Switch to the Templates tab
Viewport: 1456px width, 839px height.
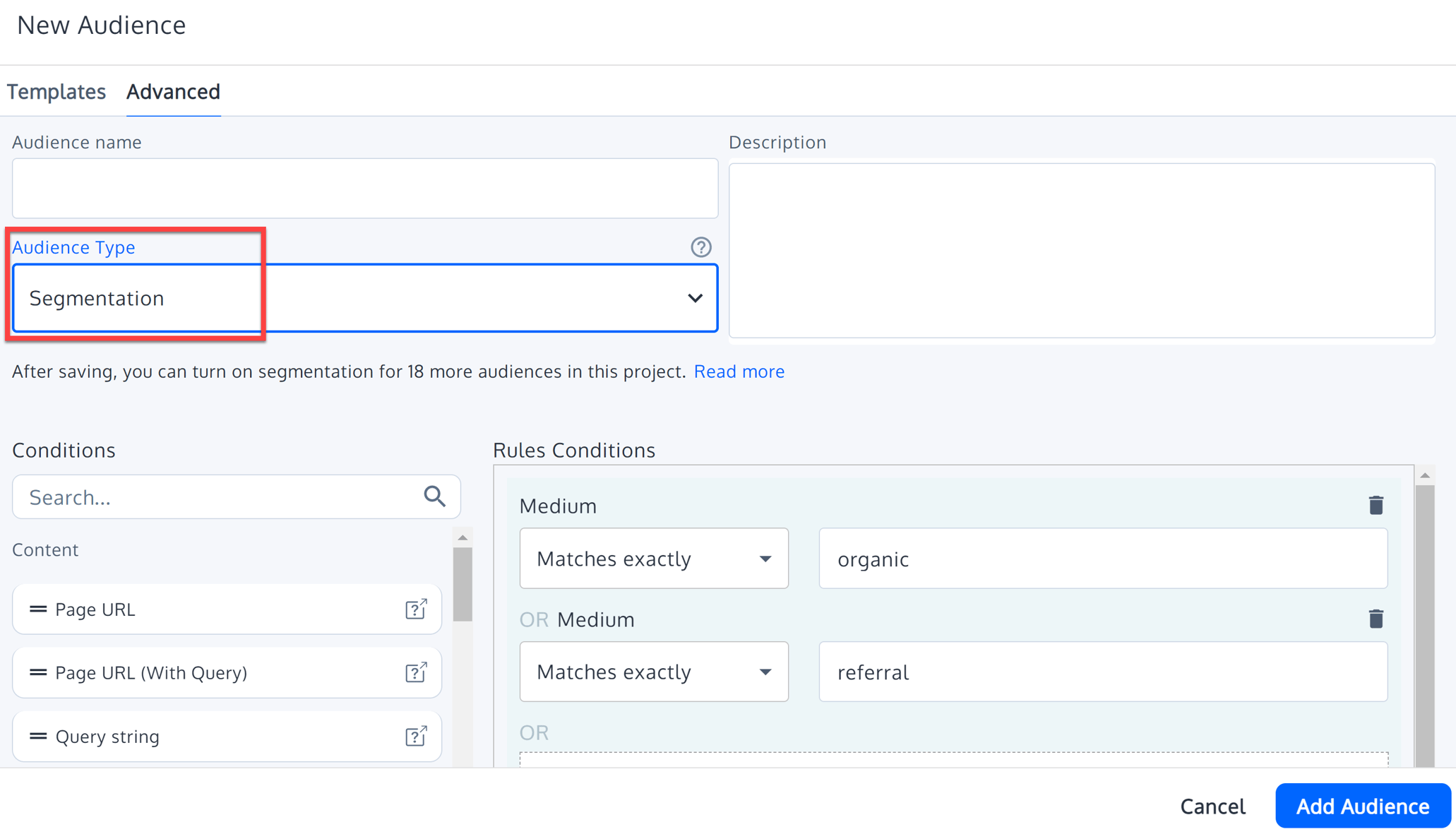click(x=56, y=92)
